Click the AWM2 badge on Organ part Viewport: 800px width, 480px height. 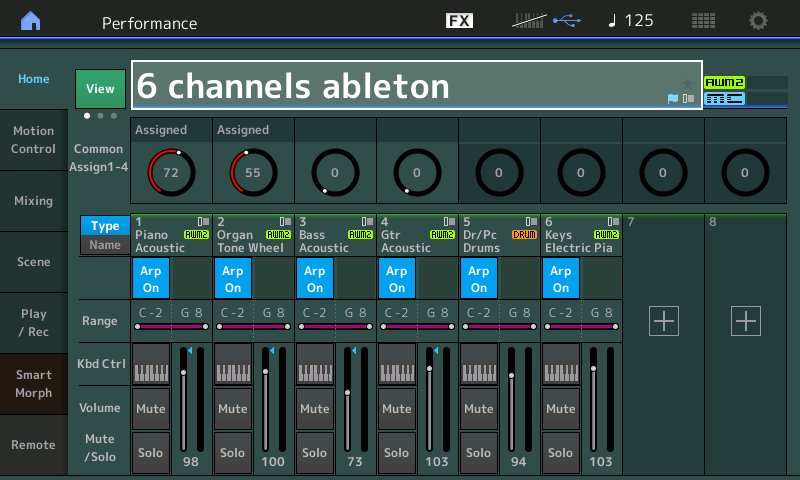pos(279,235)
